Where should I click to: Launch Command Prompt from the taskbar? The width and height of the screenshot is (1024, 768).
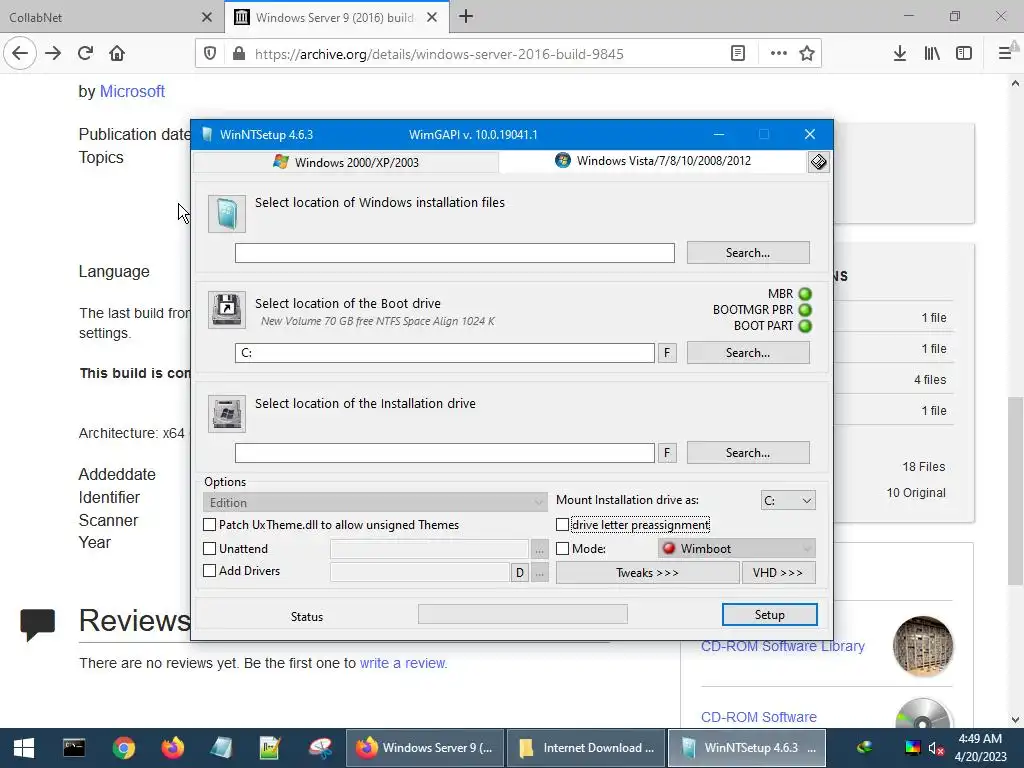pyautogui.click(x=74, y=748)
